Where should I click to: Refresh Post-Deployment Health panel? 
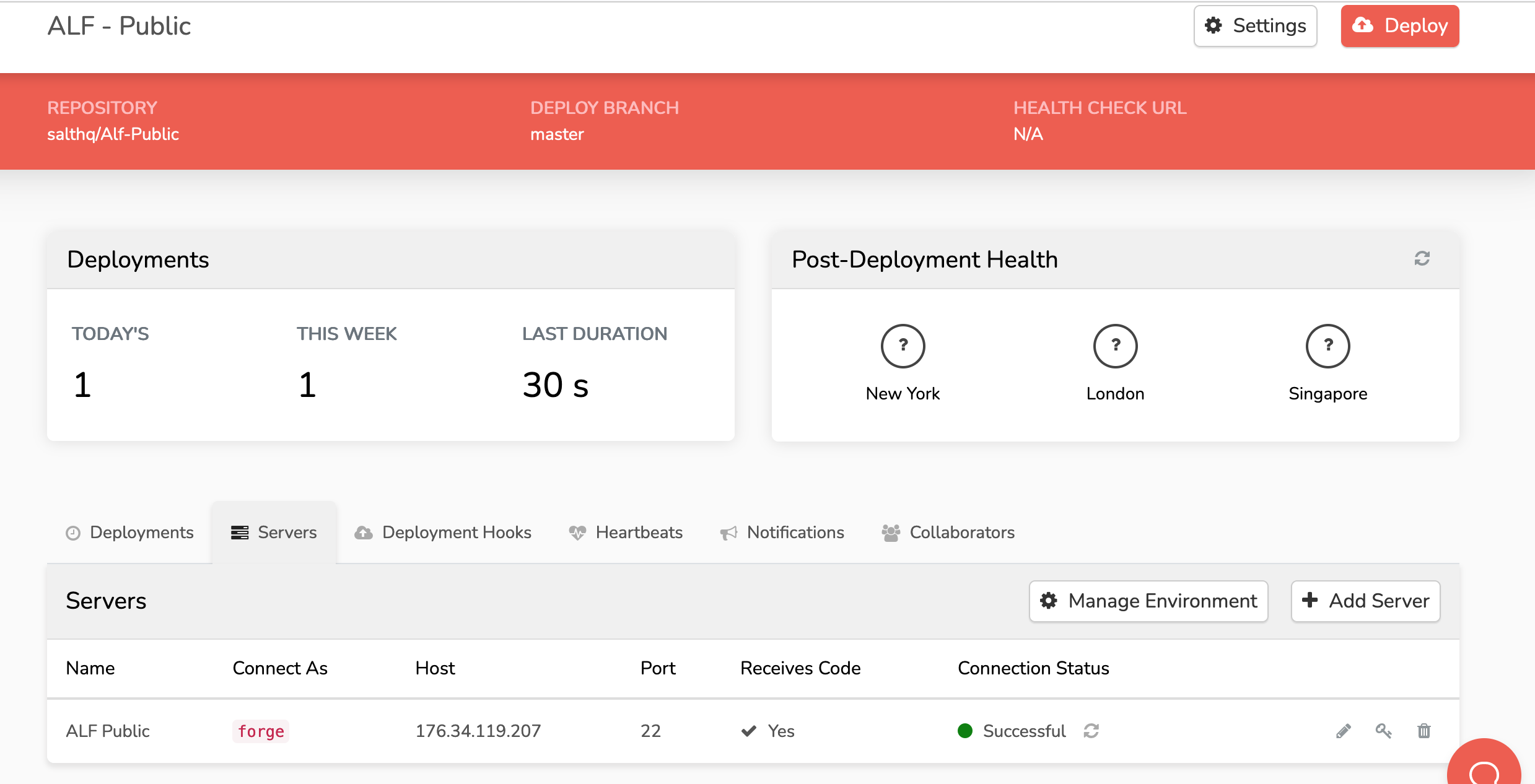[1422, 259]
